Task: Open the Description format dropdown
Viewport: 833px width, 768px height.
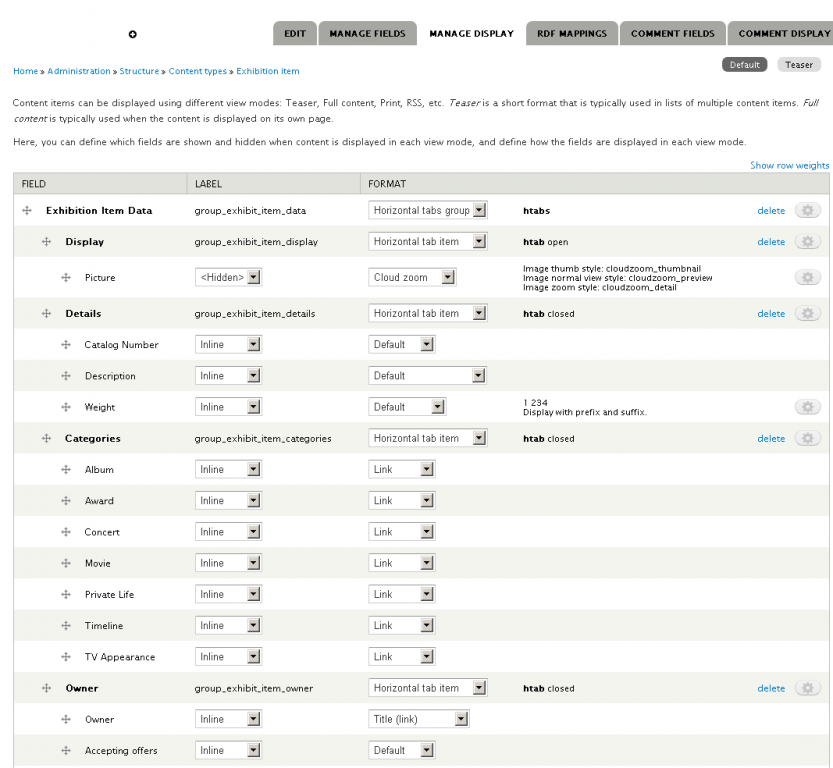Action: pyautogui.click(x=428, y=376)
